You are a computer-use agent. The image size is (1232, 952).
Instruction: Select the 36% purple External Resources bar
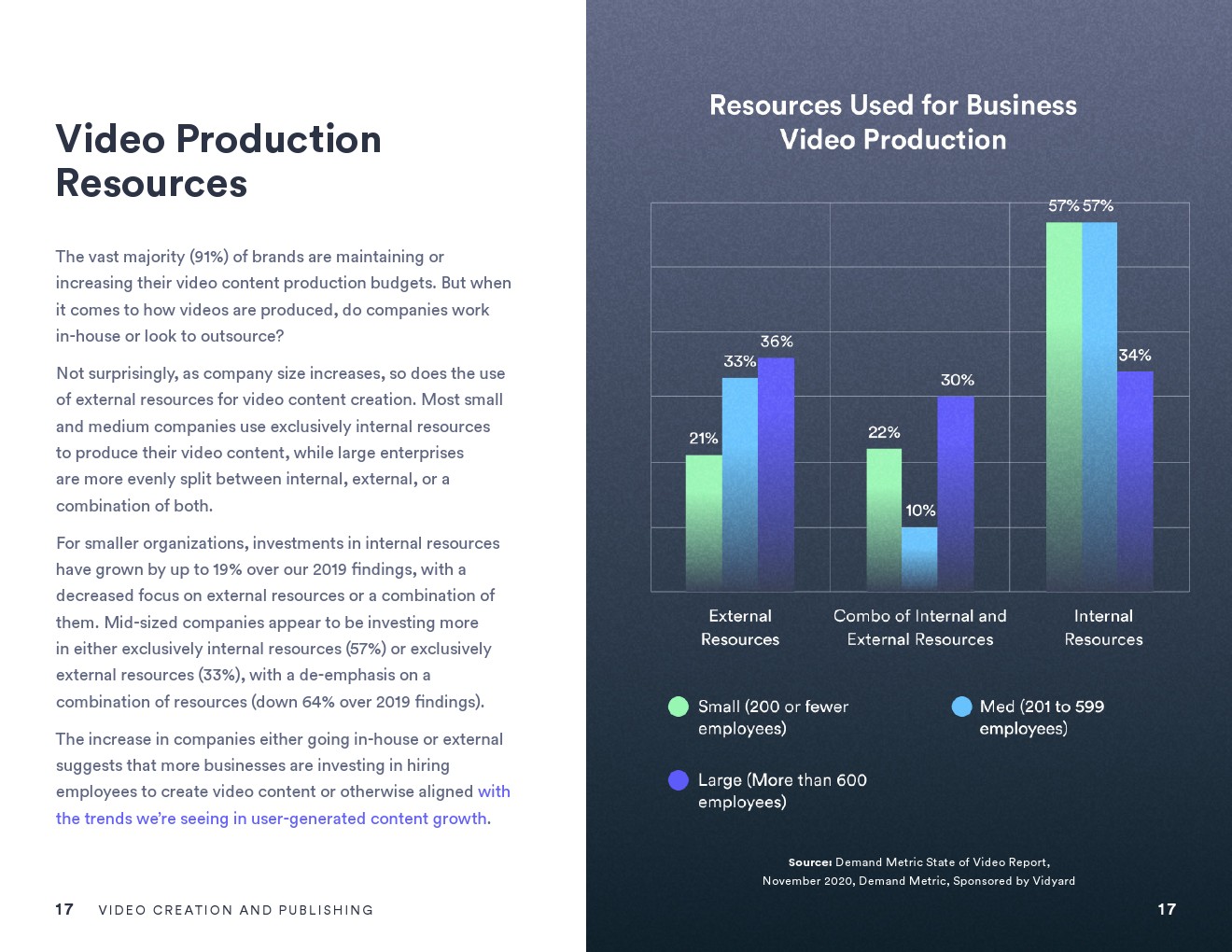tap(776, 474)
